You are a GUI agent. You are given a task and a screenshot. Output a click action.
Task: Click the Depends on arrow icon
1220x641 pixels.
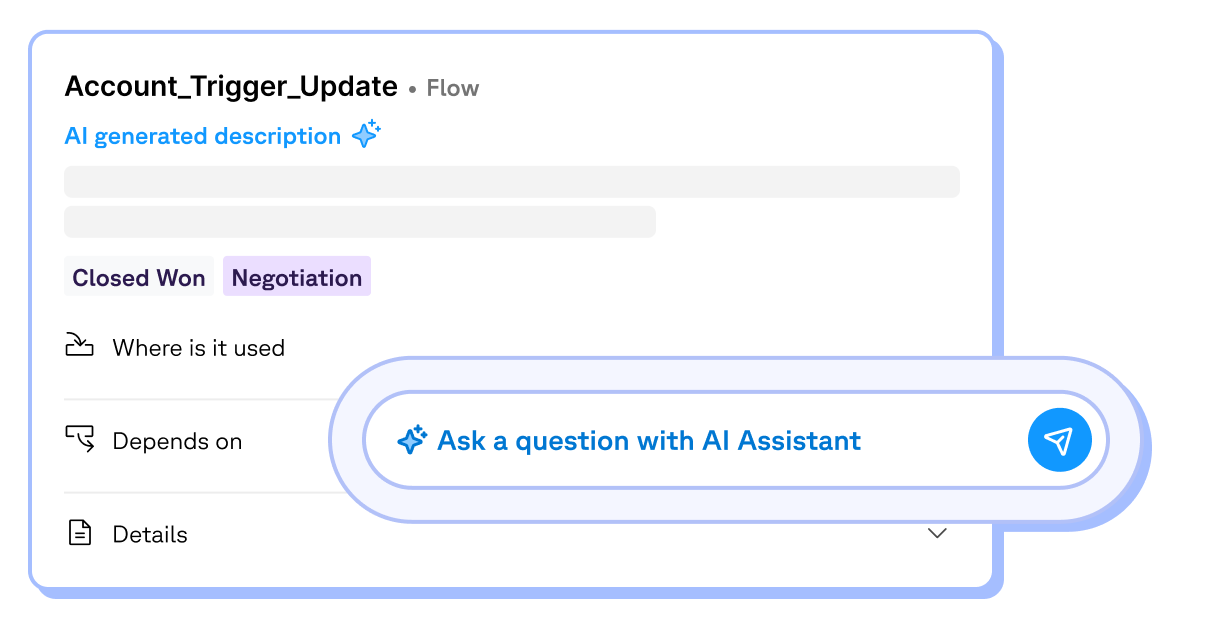[79, 439]
